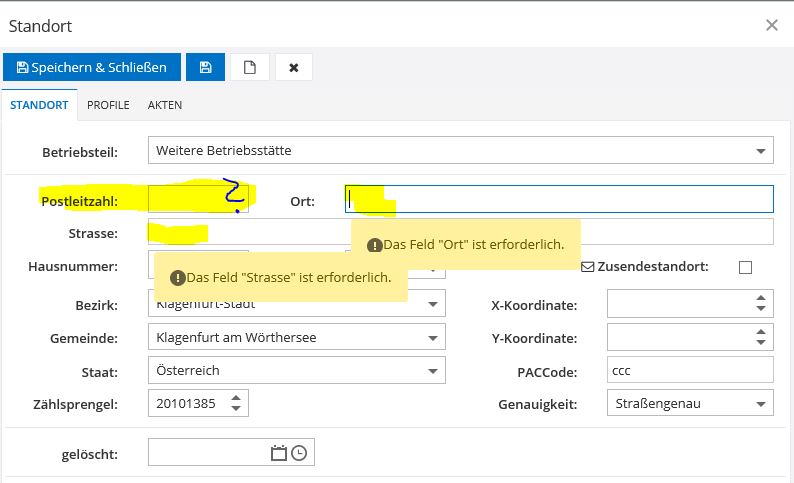Click the discard X icon in toolbar
This screenshot has height=483, width=794.
(294, 67)
